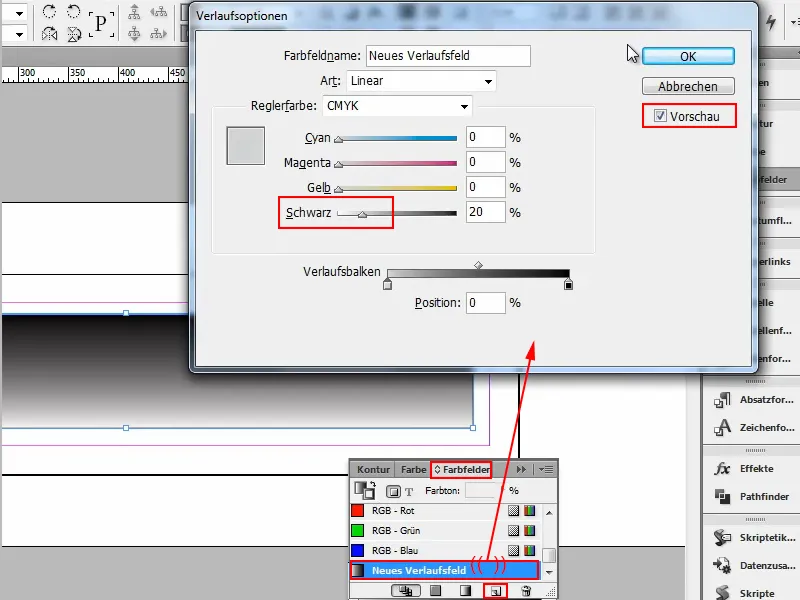Select the rotate clockwise icon in the toolbar

49,13
